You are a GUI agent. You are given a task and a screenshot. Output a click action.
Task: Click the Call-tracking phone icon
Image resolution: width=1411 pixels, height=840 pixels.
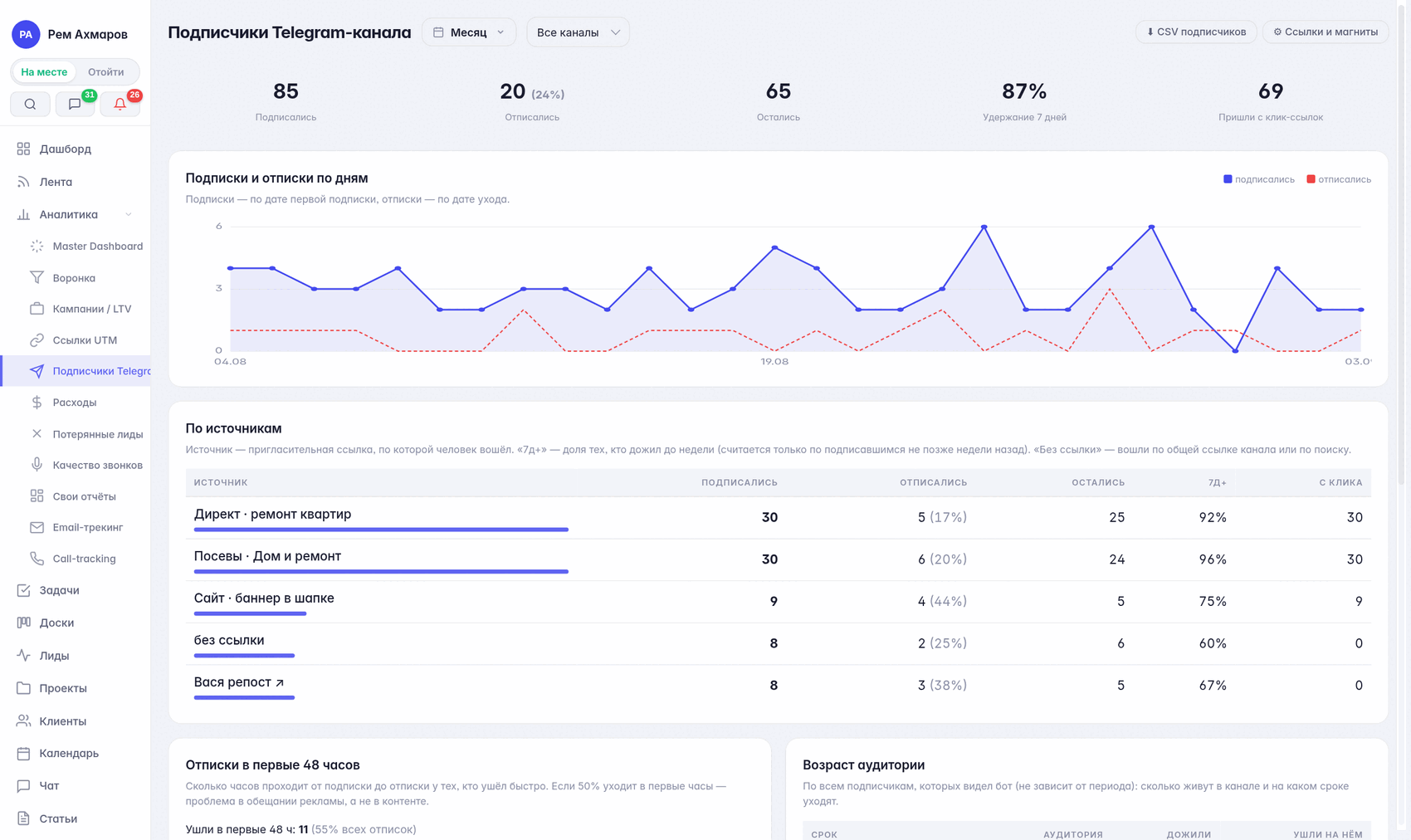[37, 559]
